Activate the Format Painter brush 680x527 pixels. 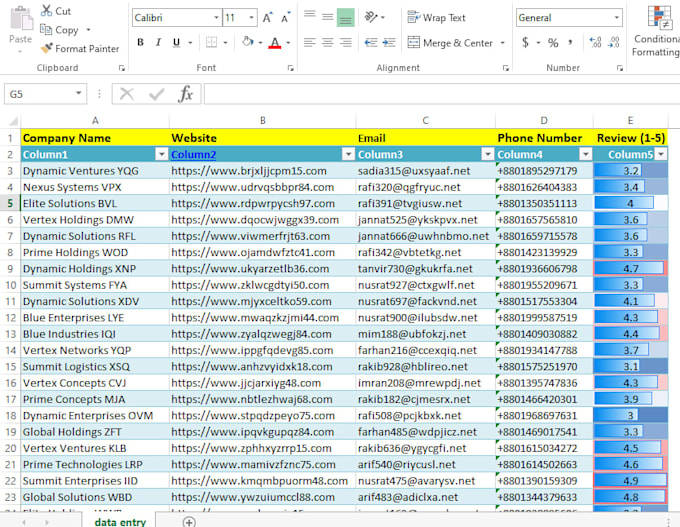[x=46, y=48]
